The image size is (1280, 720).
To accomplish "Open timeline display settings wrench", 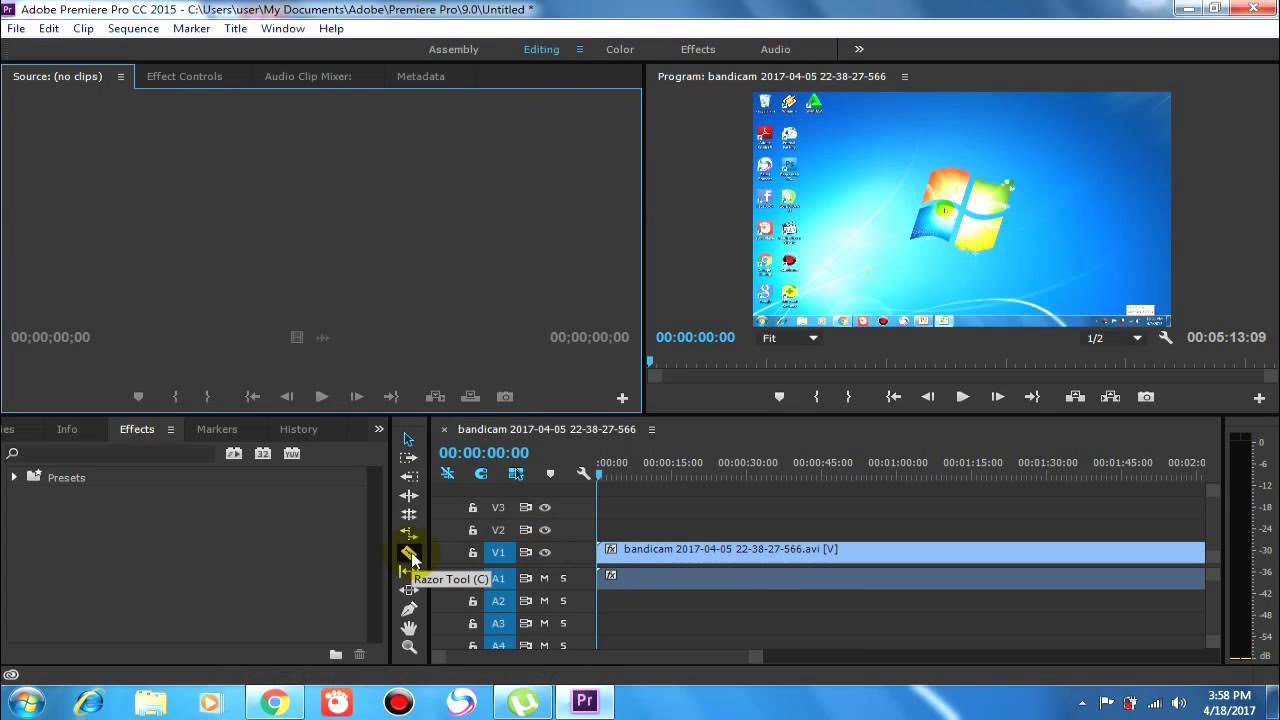I will [x=583, y=474].
